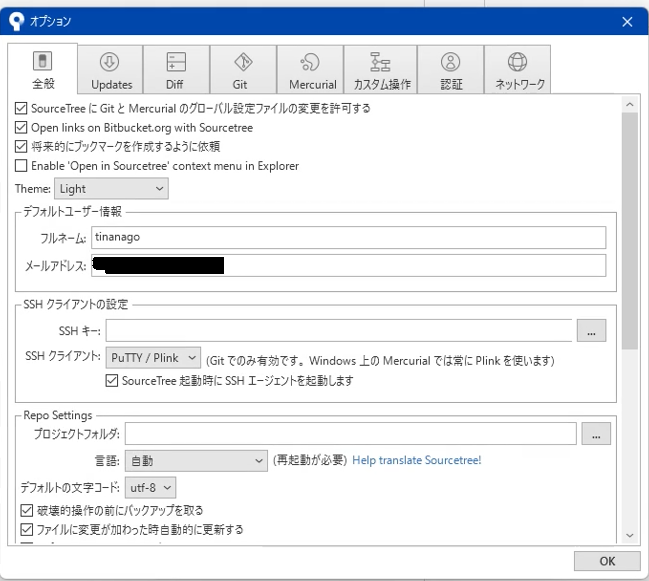Click the Network (ネットワーク) globe icon

point(517,62)
